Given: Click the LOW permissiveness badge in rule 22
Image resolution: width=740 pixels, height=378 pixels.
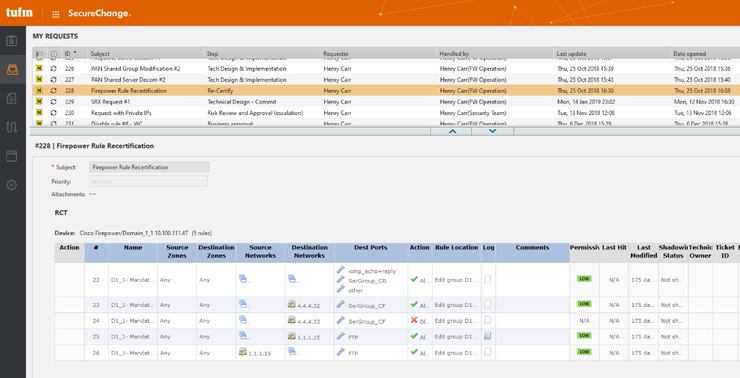Looking at the screenshot, I should click(x=584, y=279).
